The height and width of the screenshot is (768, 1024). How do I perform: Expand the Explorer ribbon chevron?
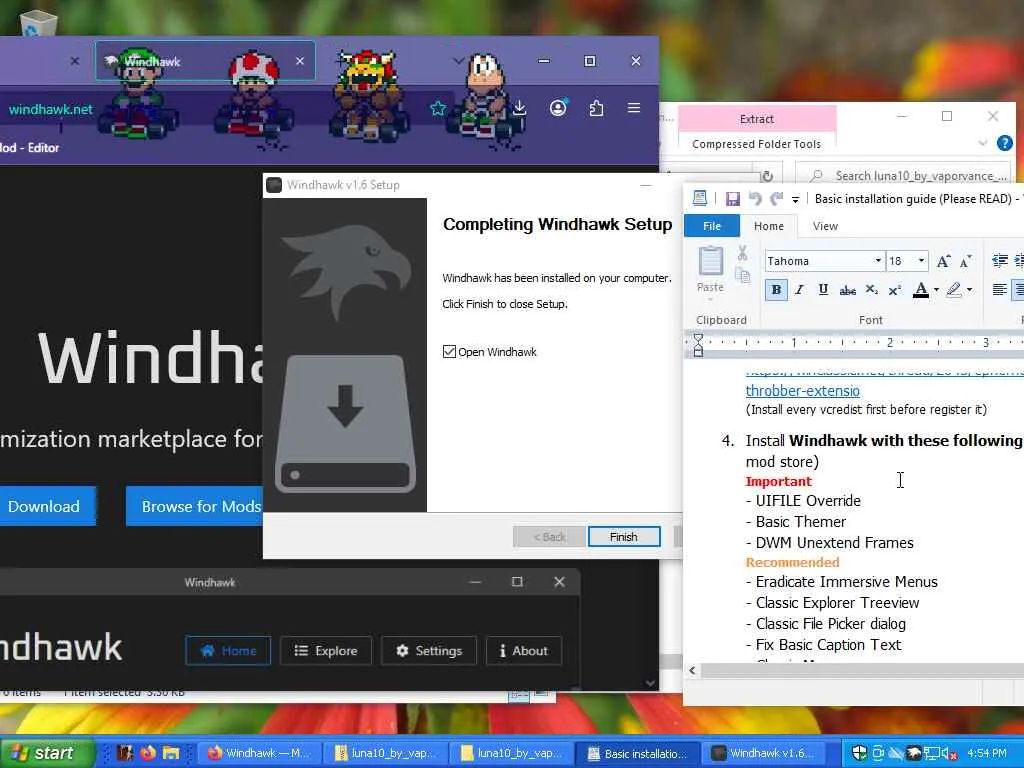(982, 143)
